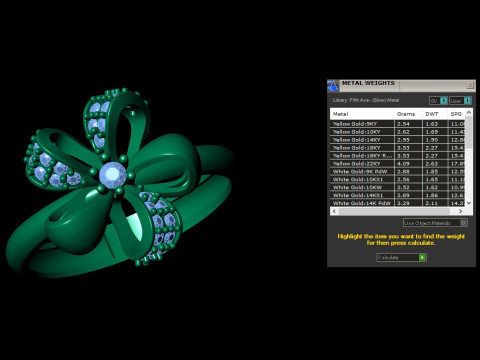480x360 pixels.
Task: Select the Yellow Gold:10KY row
Action: (398, 132)
